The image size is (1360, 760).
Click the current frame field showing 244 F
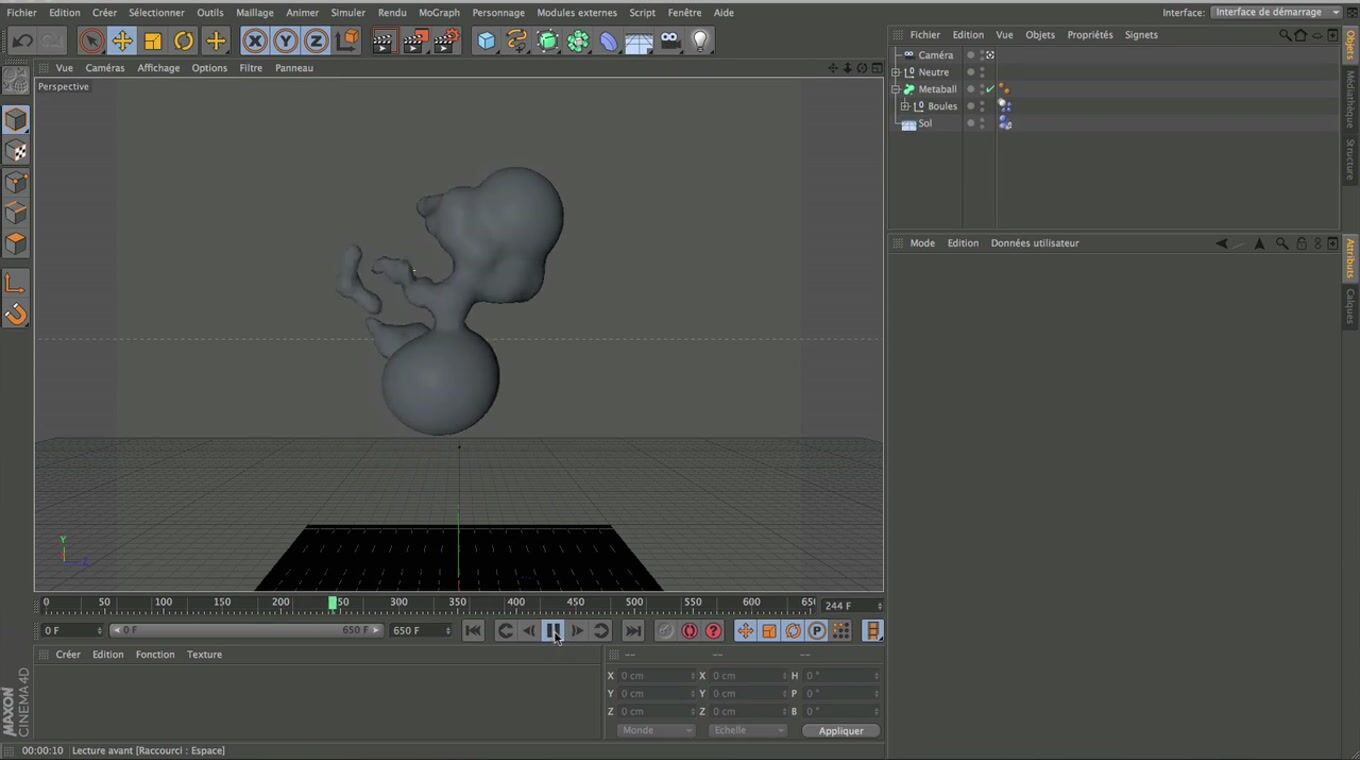coord(850,606)
